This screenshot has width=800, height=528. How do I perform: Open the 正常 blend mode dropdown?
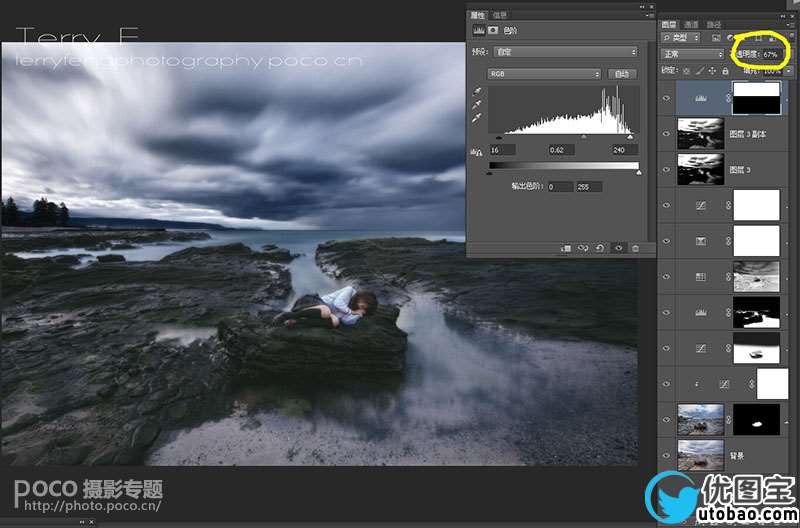tap(692, 54)
